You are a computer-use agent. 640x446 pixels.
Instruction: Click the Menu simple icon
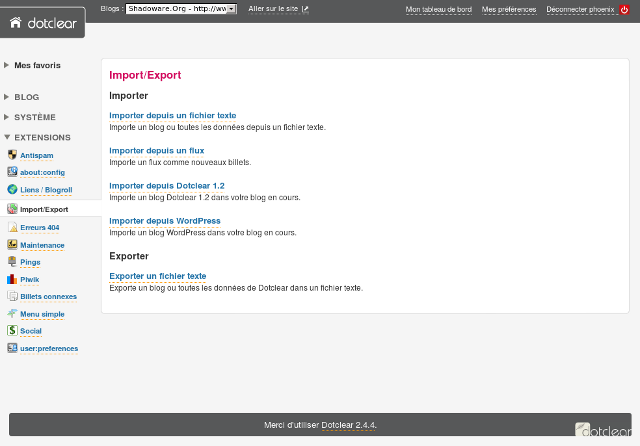click(12, 313)
